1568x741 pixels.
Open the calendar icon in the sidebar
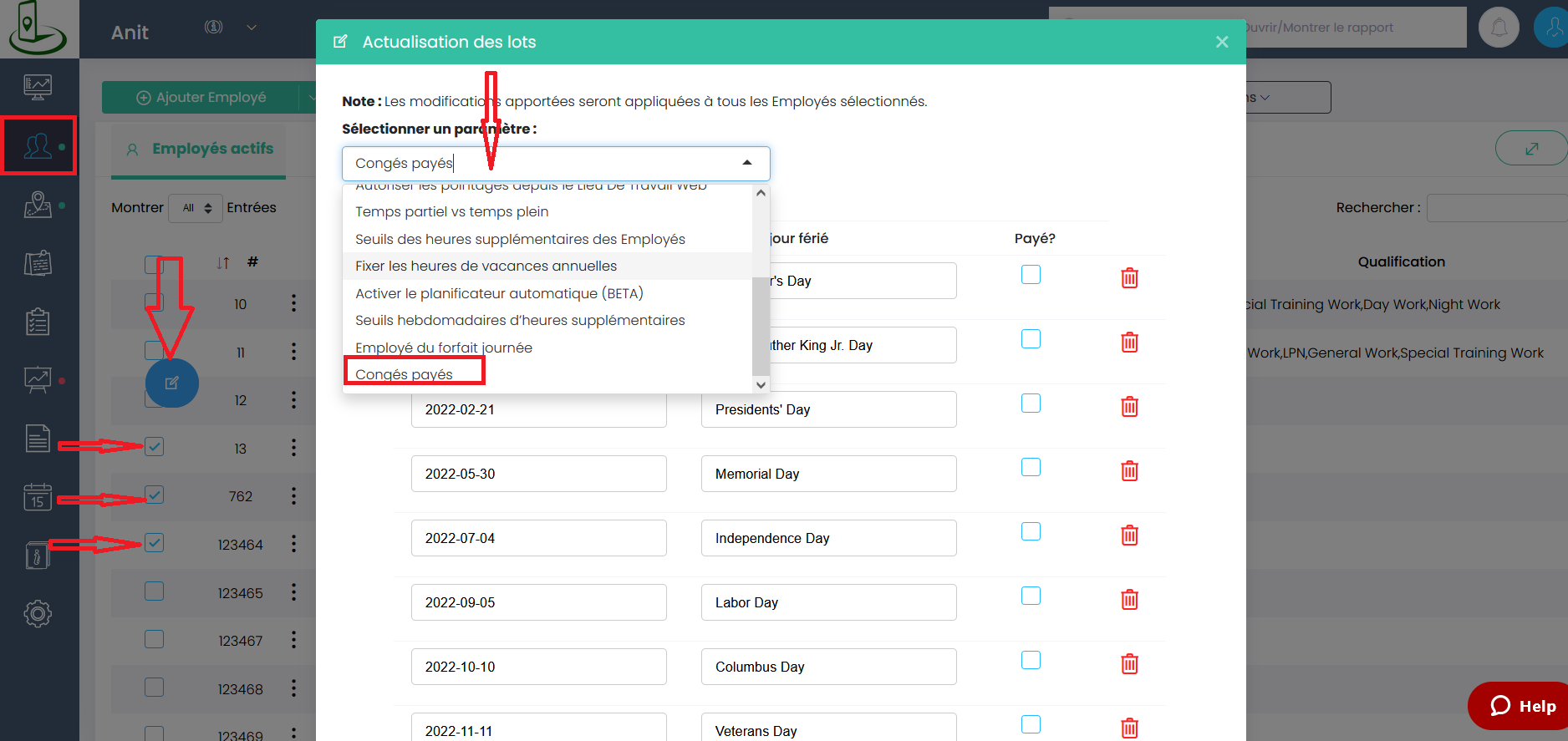(38, 497)
